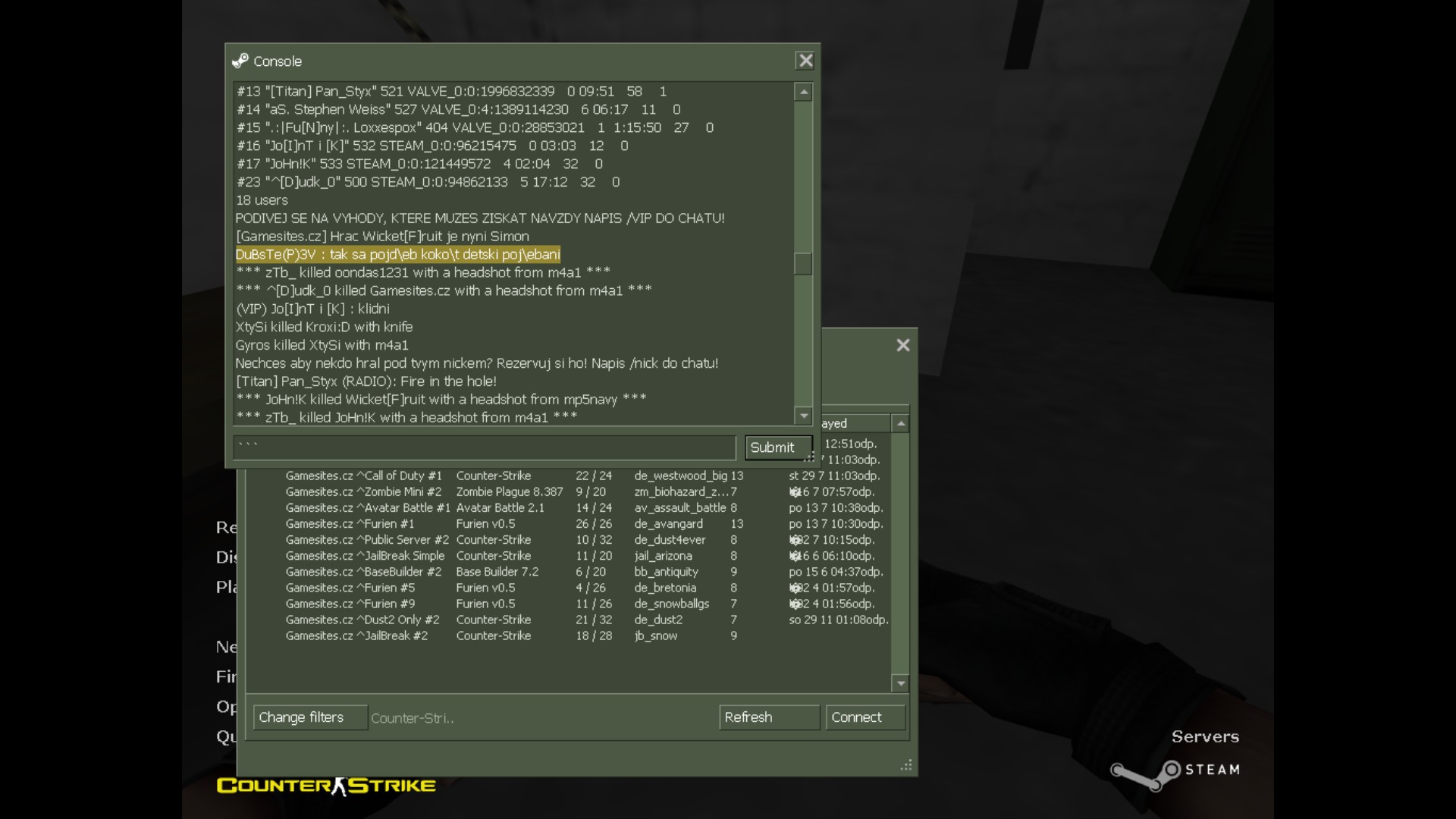Click server list scroll down arrow
The height and width of the screenshot is (819, 1456).
[x=900, y=683]
